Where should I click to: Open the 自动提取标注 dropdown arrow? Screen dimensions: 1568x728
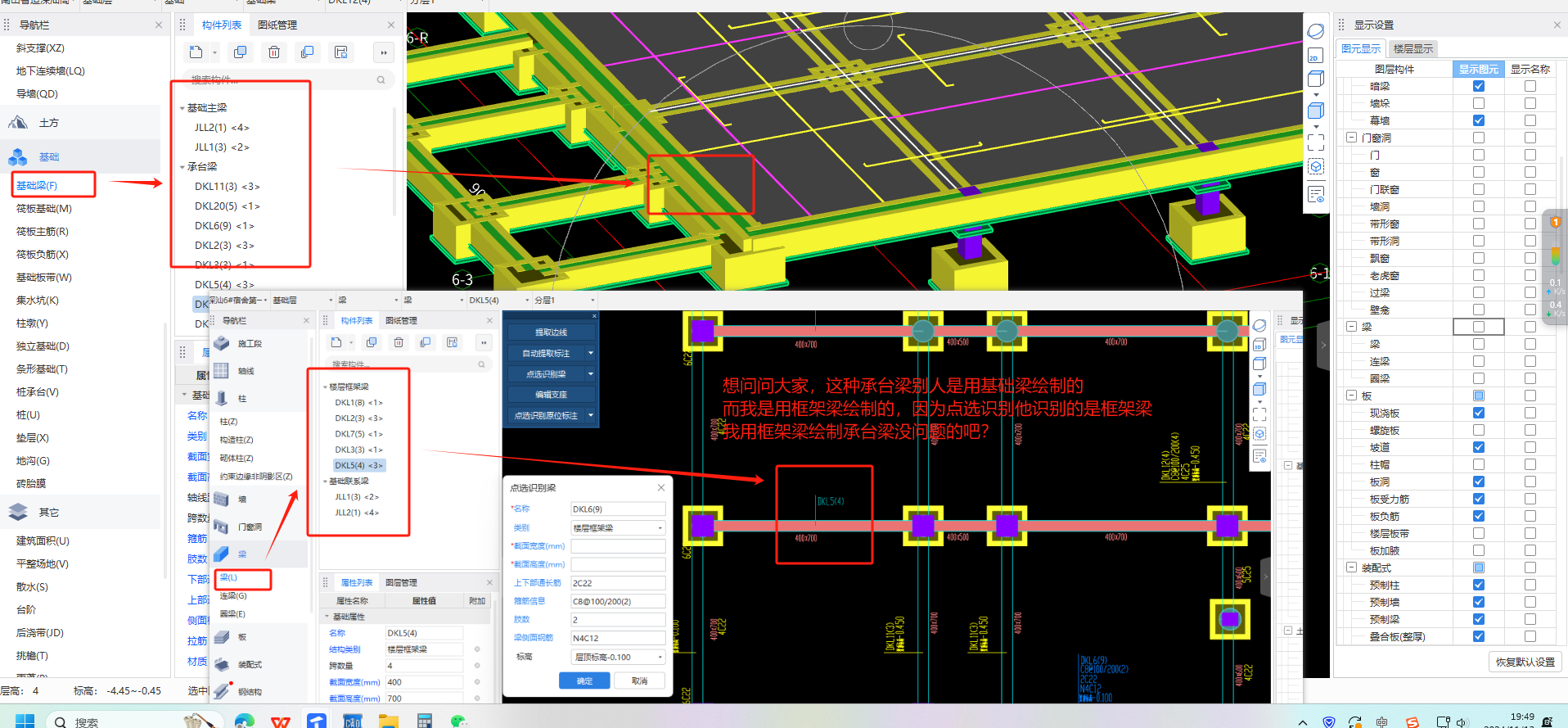(590, 353)
